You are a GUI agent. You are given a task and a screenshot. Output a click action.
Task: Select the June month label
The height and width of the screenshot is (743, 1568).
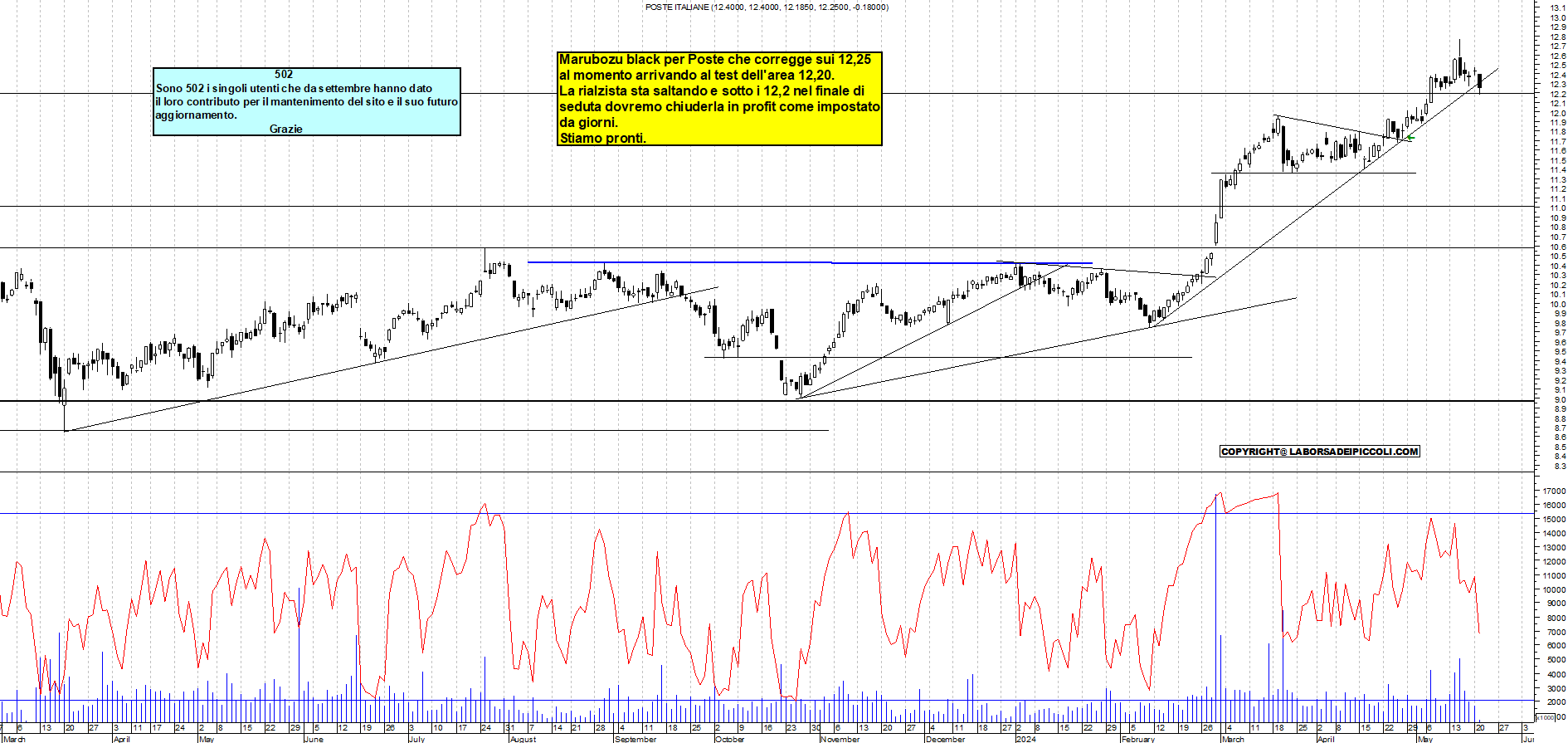[x=314, y=739]
